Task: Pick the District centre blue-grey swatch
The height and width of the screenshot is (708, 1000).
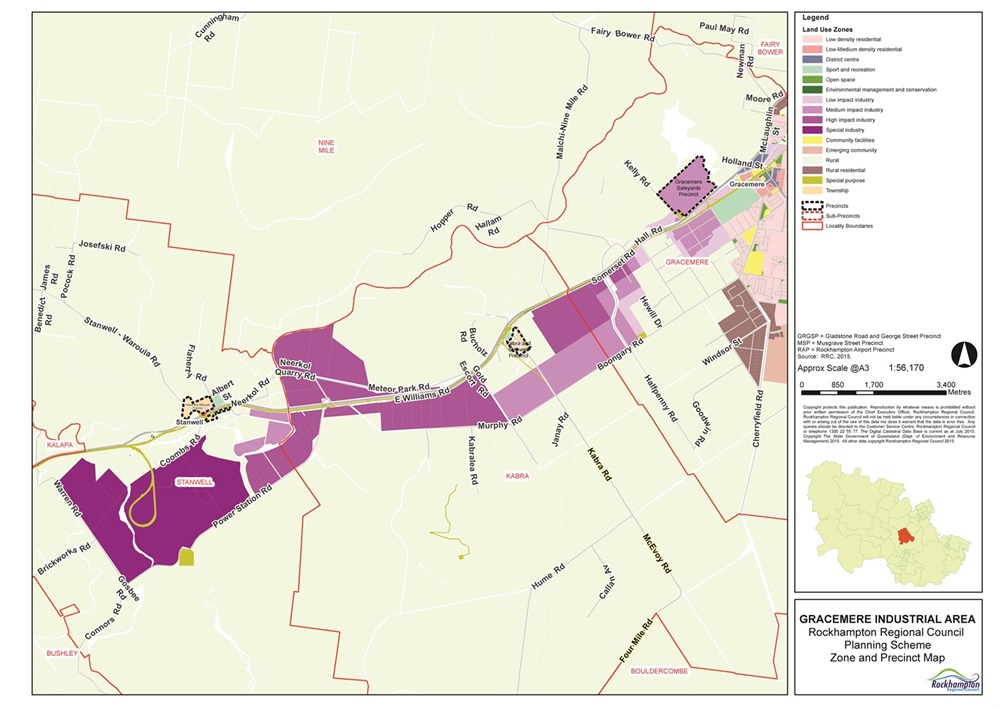Action: pyautogui.click(x=812, y=58)
